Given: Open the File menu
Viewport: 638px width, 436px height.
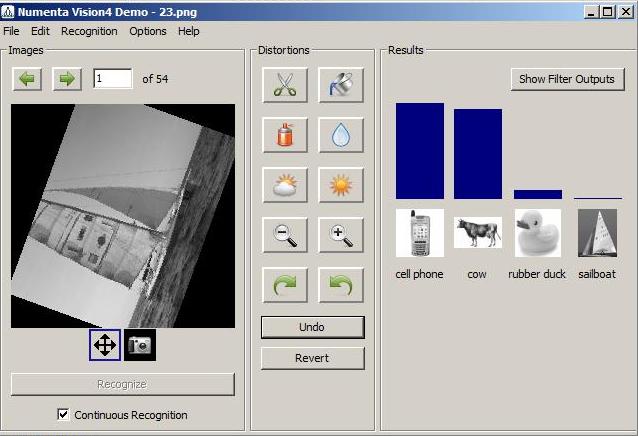Looking at the screenshot, I should 11,31.
